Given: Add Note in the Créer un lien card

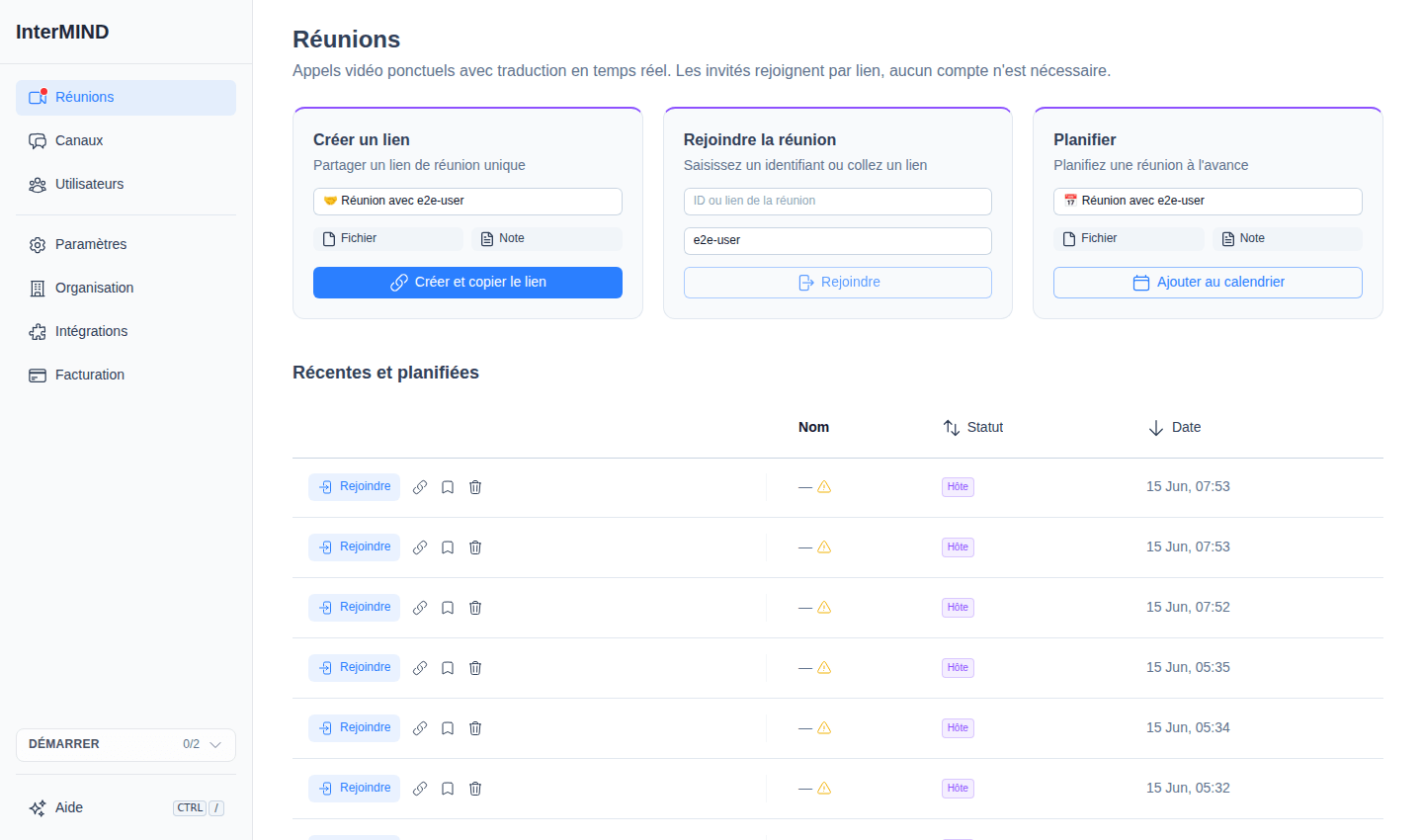Looking at the screenshot, I should [546, 239].
